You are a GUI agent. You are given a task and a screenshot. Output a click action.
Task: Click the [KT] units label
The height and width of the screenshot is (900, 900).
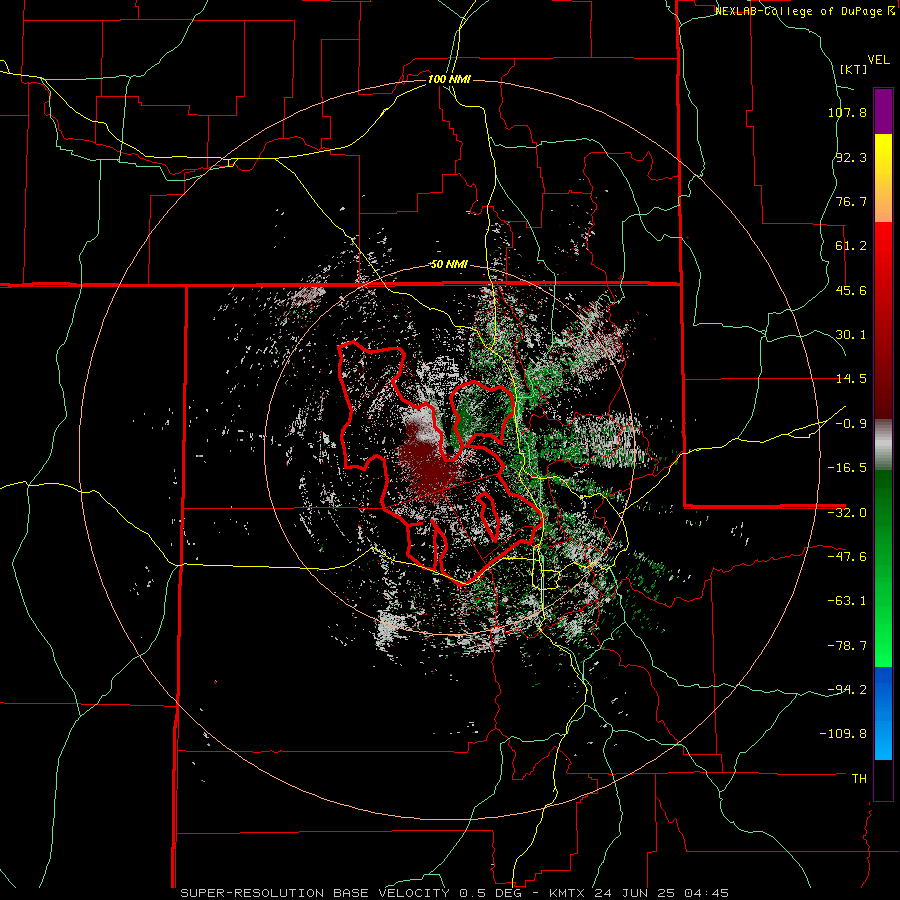coord(853,69)
